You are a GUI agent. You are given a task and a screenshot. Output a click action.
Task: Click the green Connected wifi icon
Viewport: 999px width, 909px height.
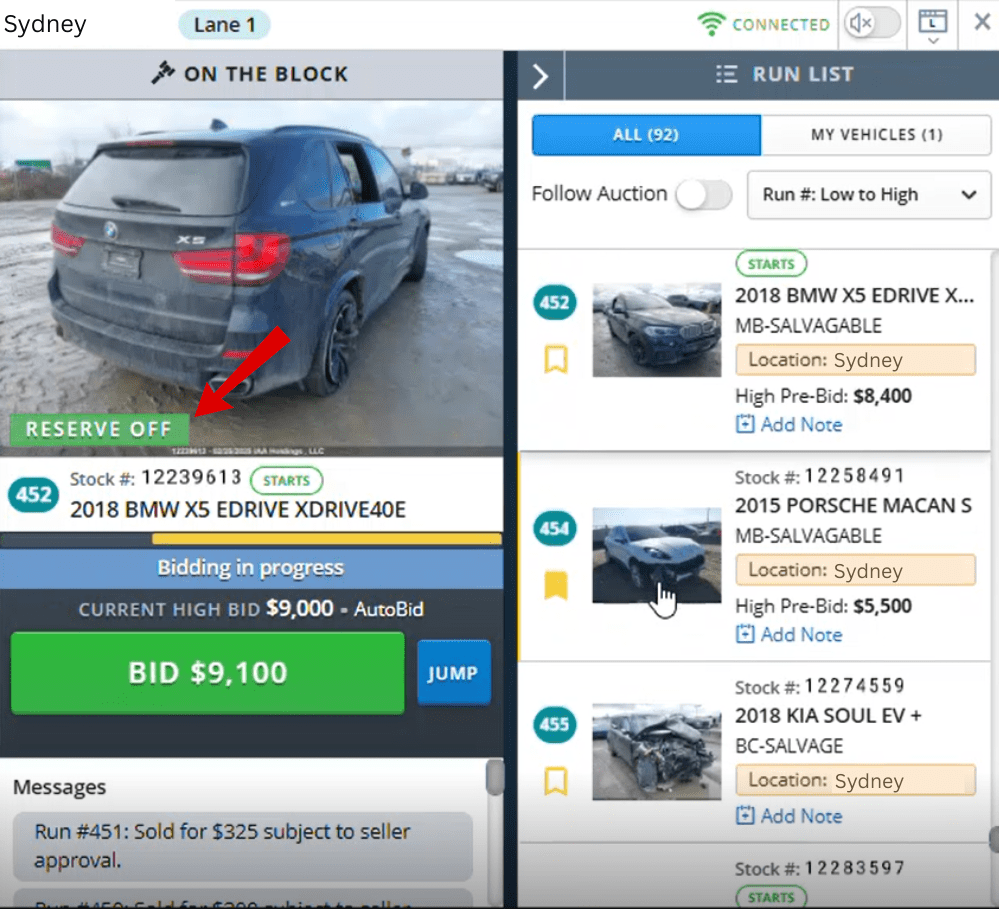pyautogui.click(x=711, y=24)
